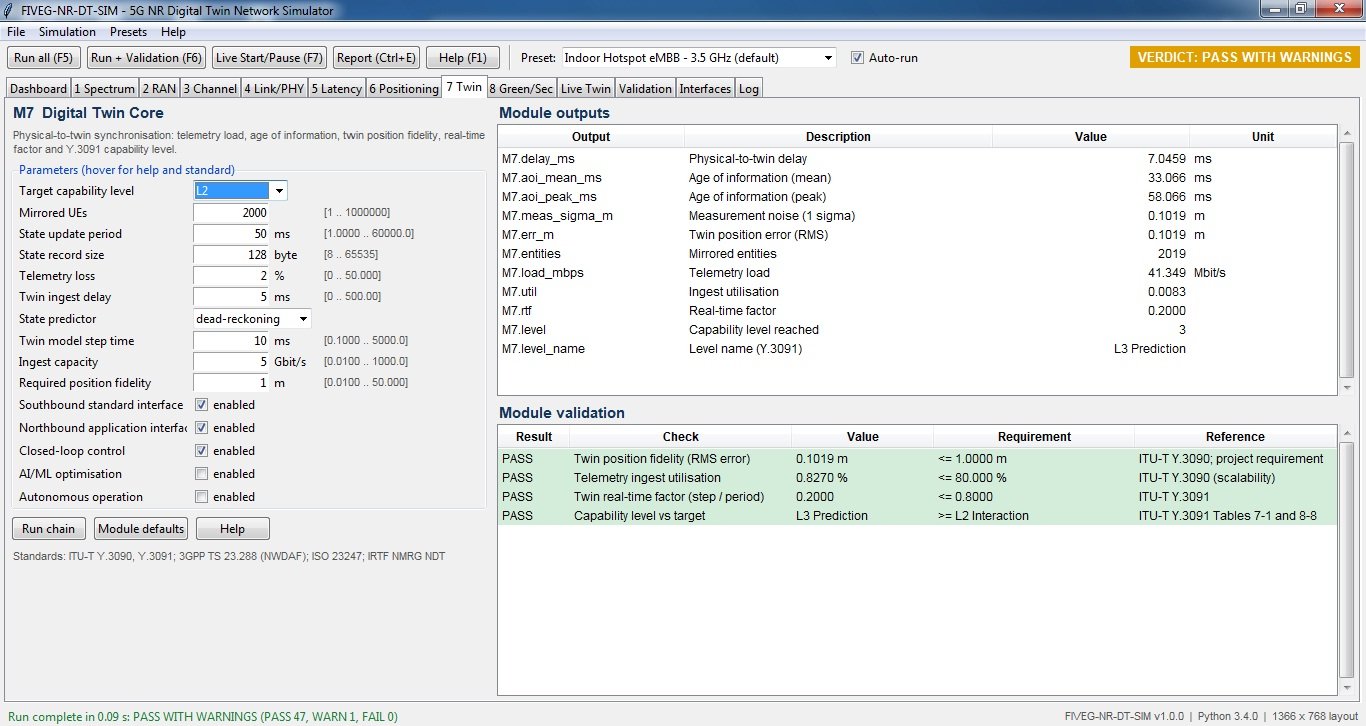Switch to the 8 Green/Sec tab

[521, 88]
